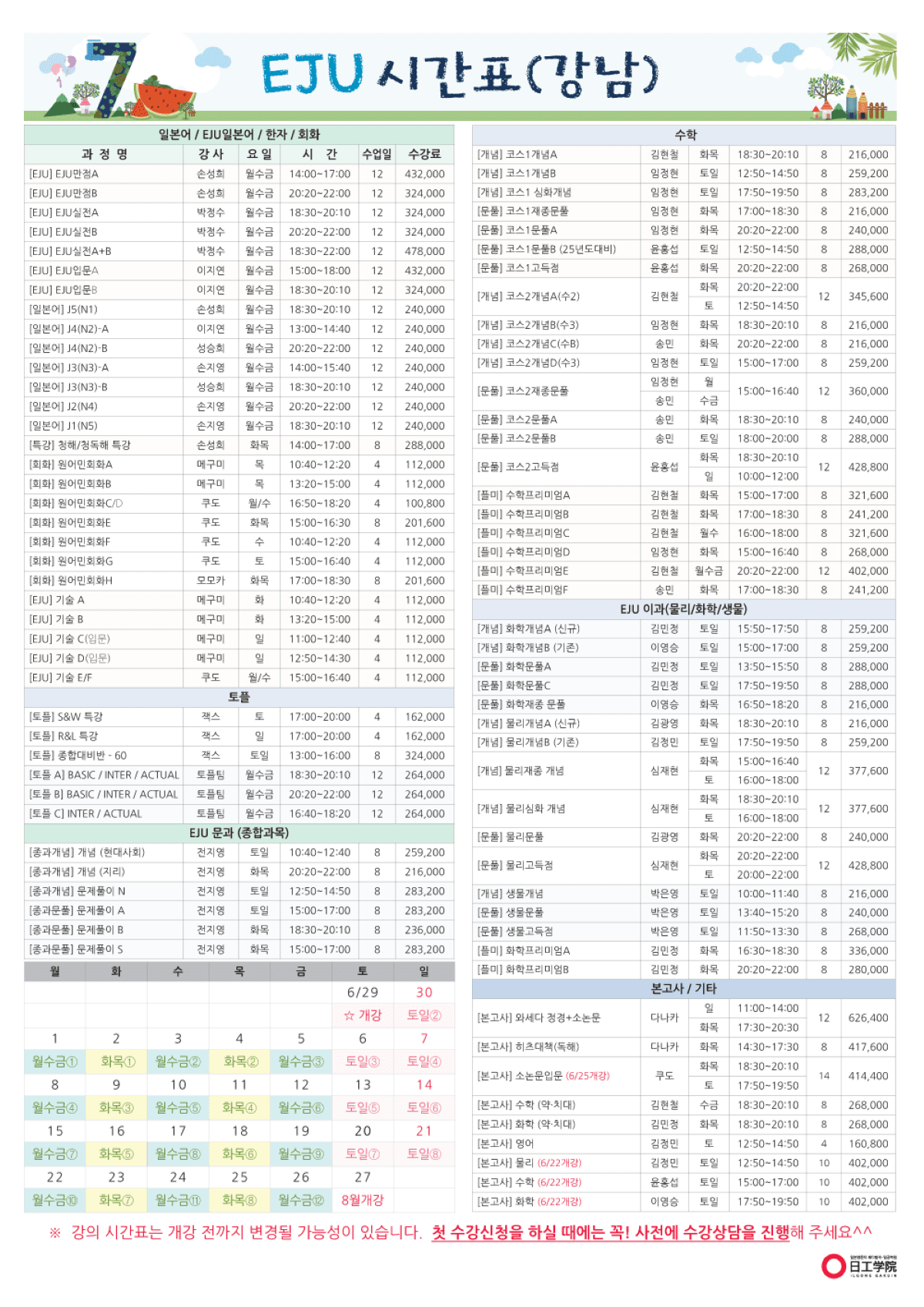Image resolution: width=924 pixels, height=1307 pixels.
Task: Select the "EJU 이과(물리/화학/생물)" section header
Action: pos(685,609)
